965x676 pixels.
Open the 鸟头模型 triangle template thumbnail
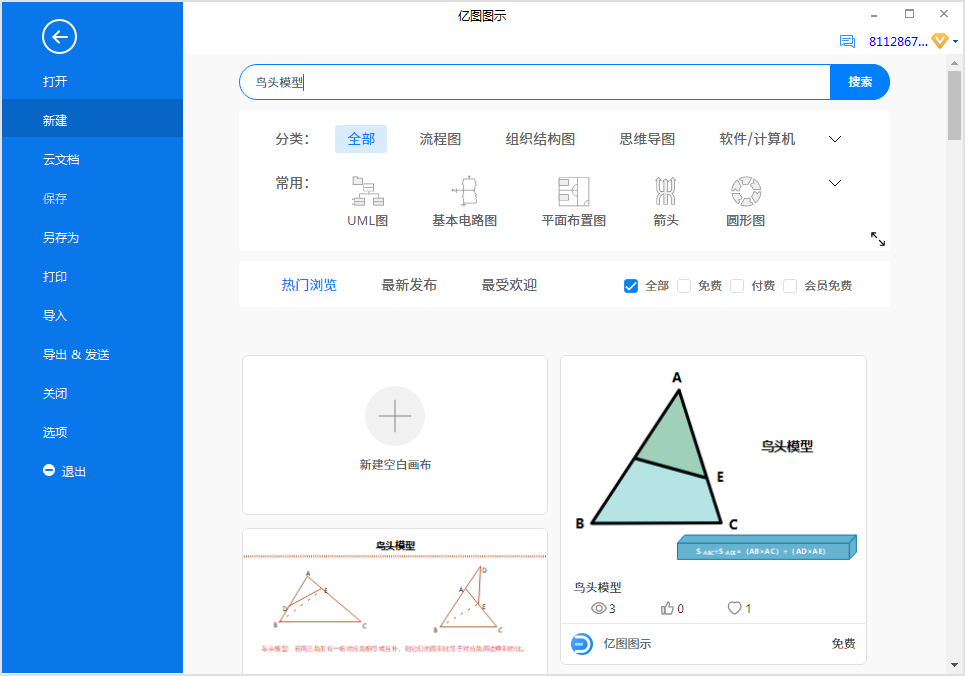pyautogui.click(x=713, y=466)
